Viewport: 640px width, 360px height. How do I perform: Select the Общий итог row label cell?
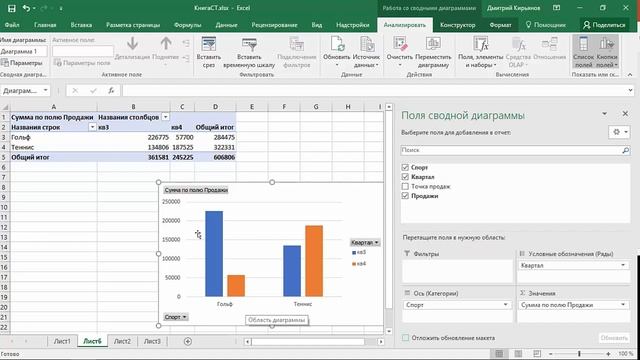point(53,157)
